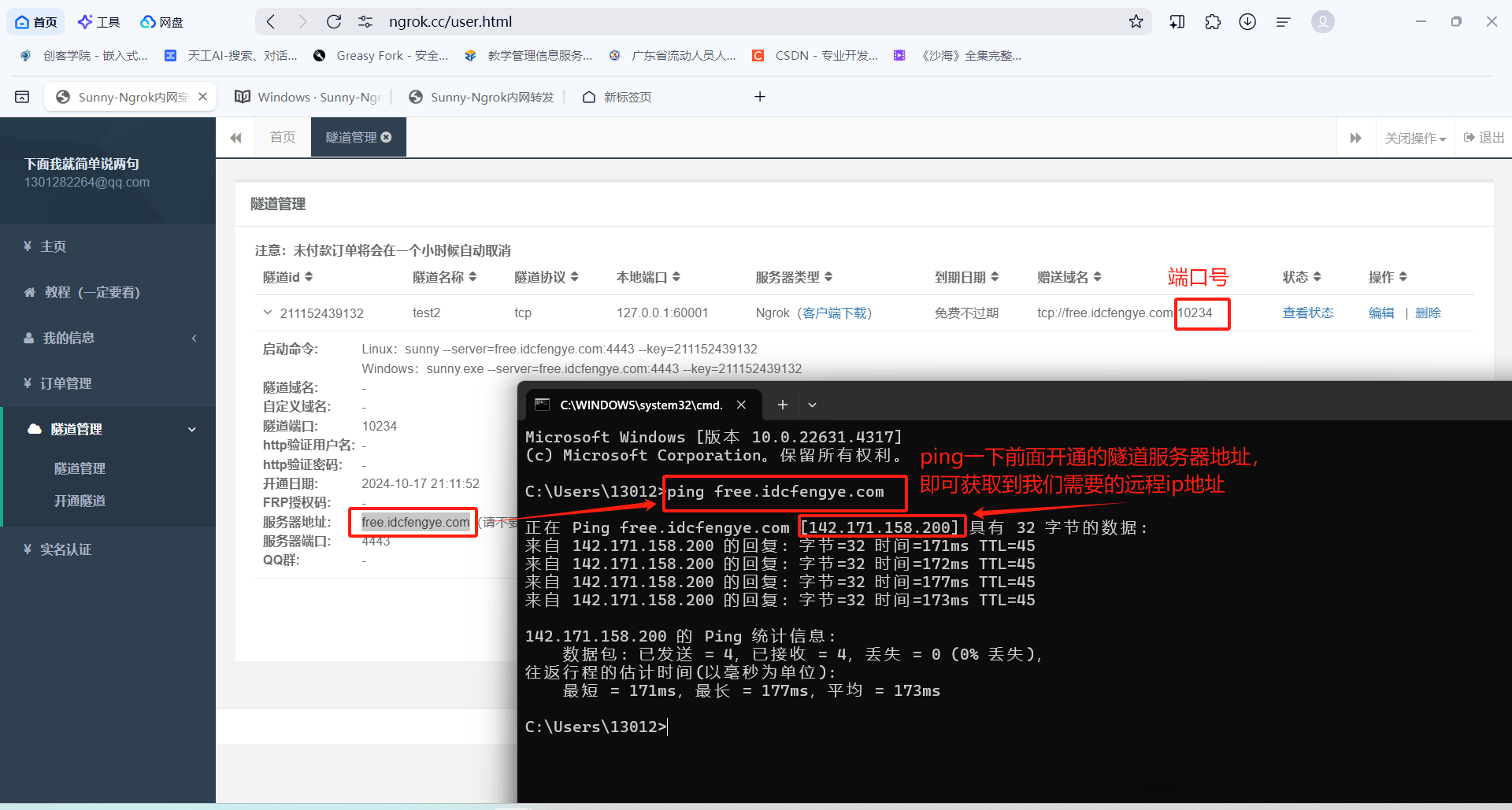This screenshot has width=1512, height=810.
Task: Expand 我的信息 sidebar menu
Action: pyautogui.click(x=108, y=338)
